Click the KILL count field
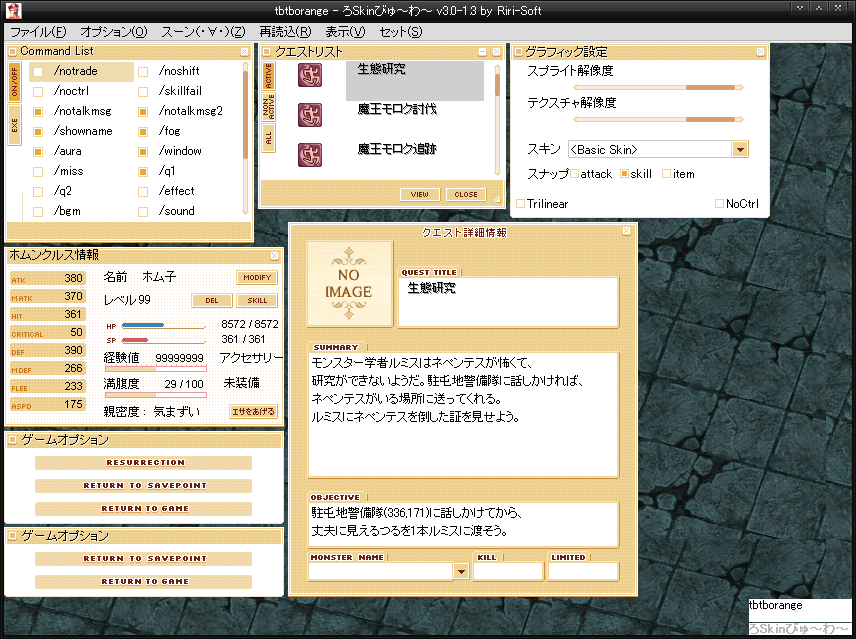856x639 pixels. coord(508,571)
